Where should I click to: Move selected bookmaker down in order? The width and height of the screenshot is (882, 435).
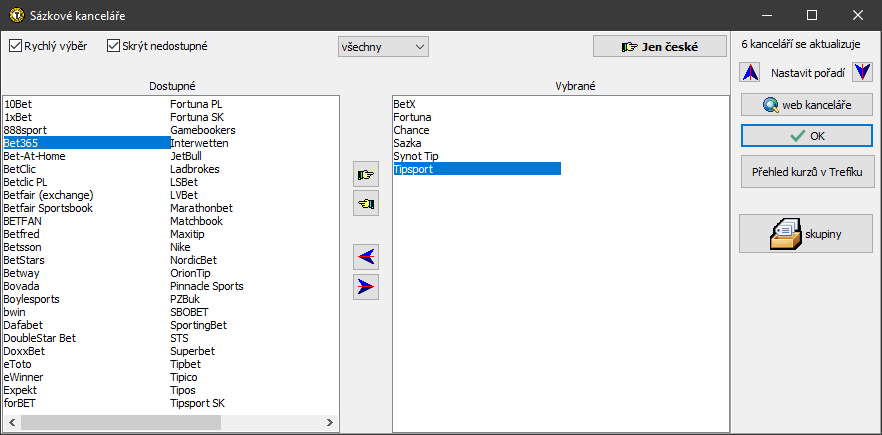click(862, 73)
